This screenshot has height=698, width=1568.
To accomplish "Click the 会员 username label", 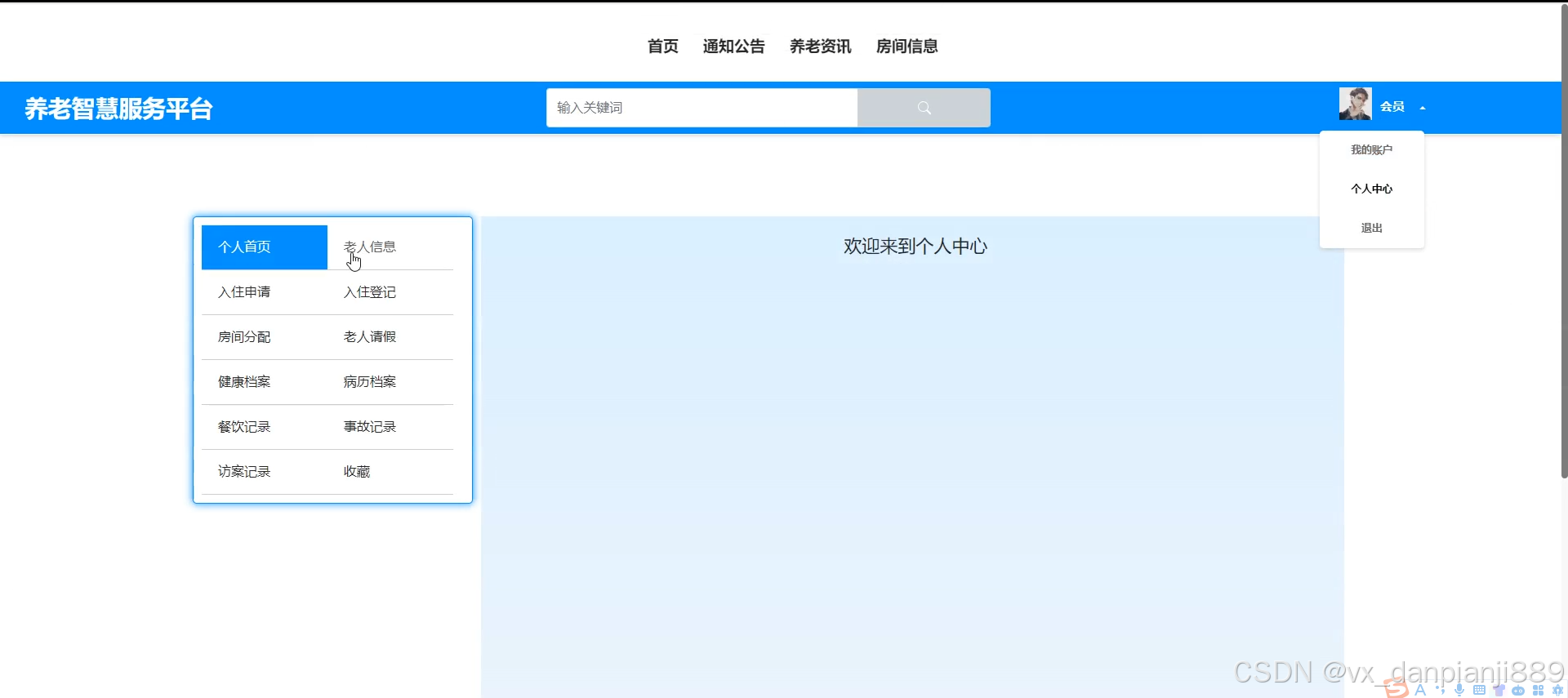I will [1392, 107].
